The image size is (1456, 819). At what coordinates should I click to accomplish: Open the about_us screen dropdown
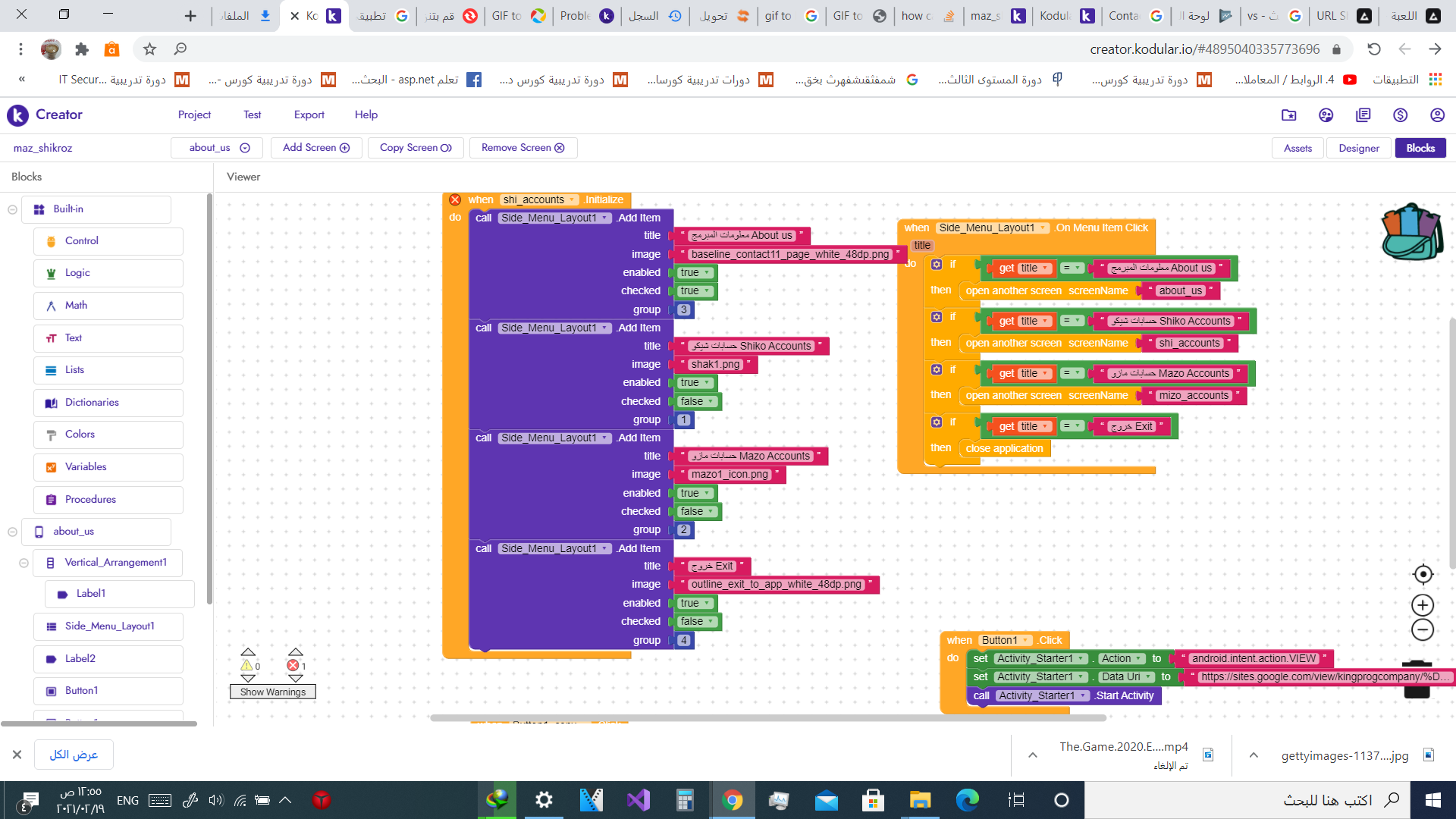pyautogui.click(x=217, y=148)
